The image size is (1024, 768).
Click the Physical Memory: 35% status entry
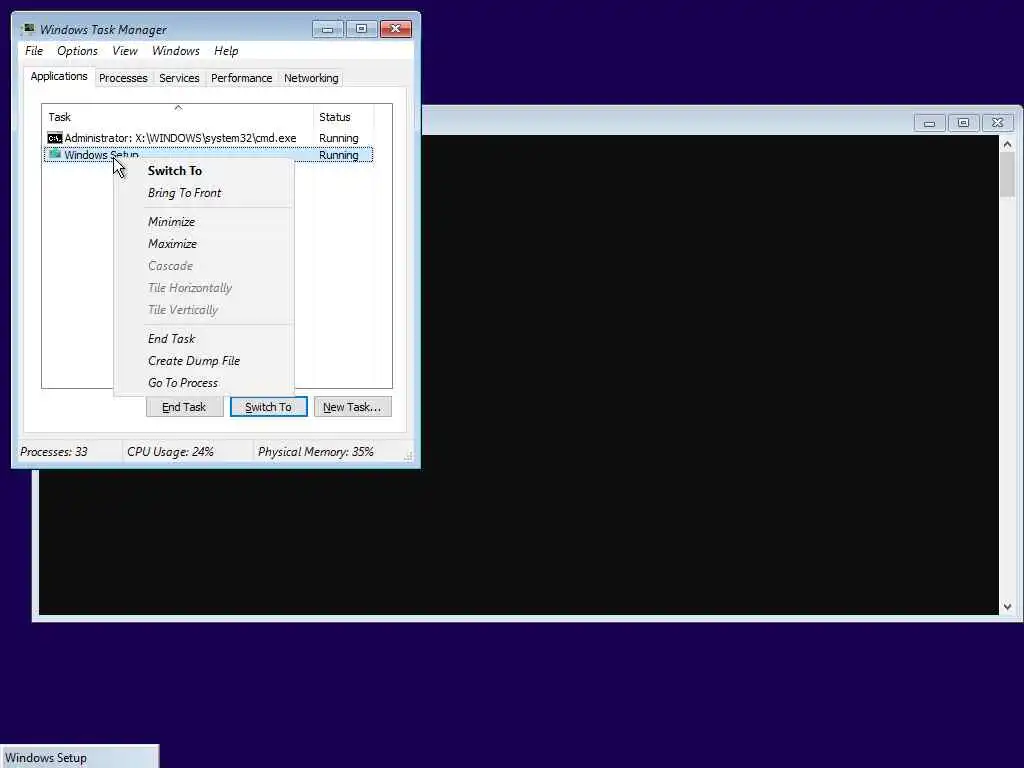315,452
